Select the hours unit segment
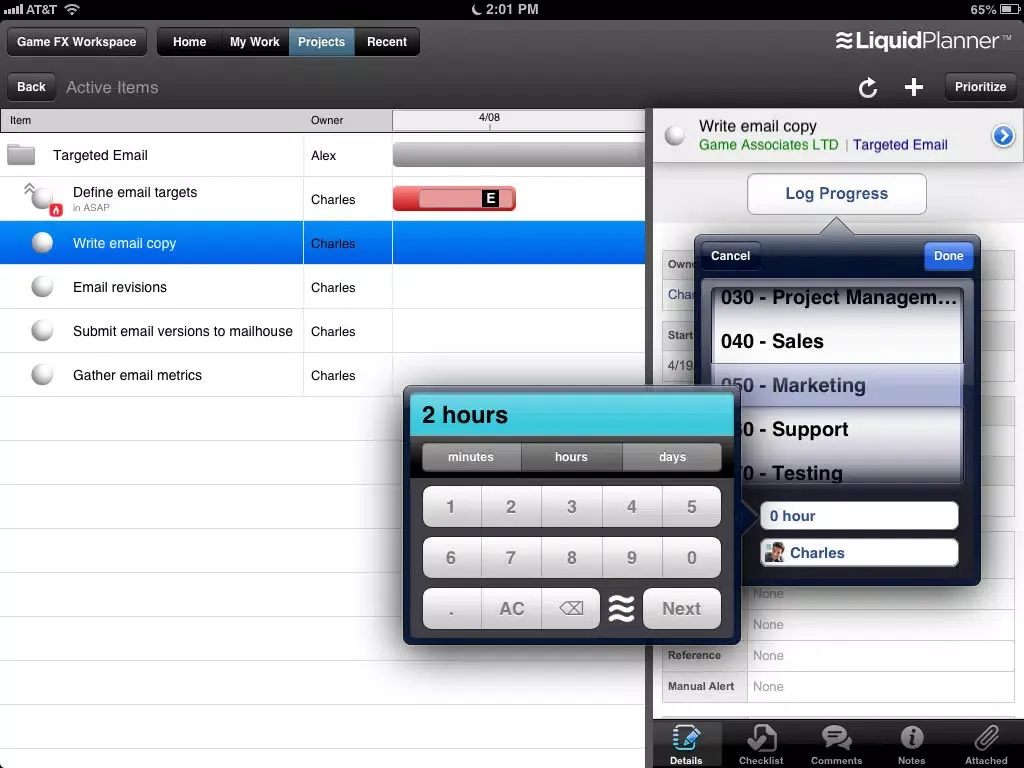1024x768 pixels. pyautogui.click(x=571, y=457)
